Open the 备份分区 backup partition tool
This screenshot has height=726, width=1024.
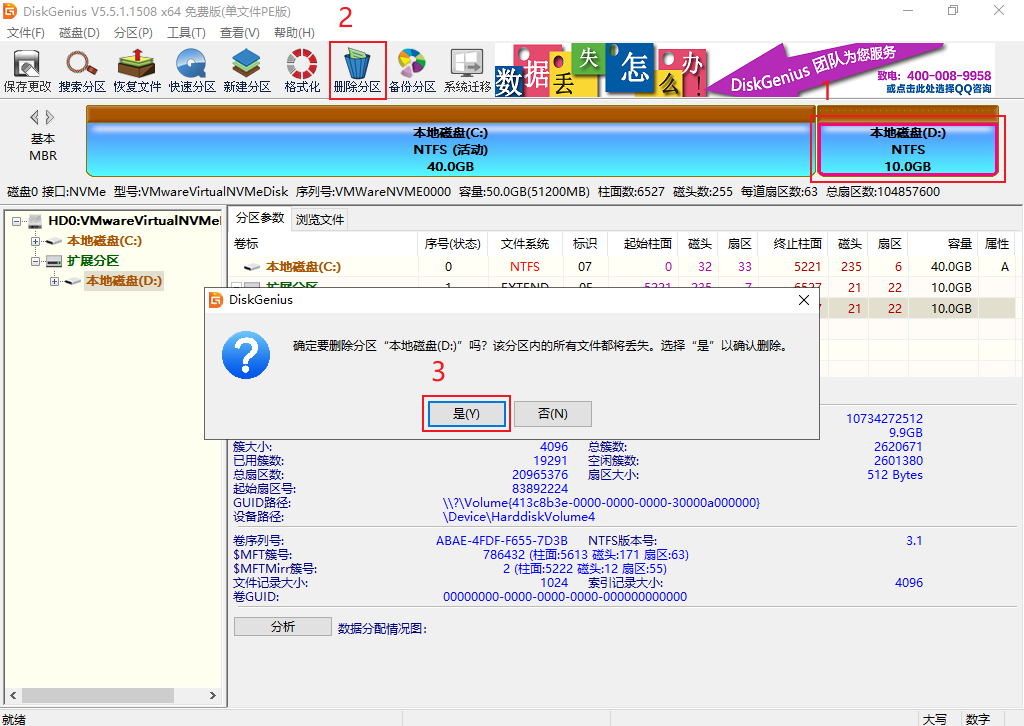tap(412, 71)
